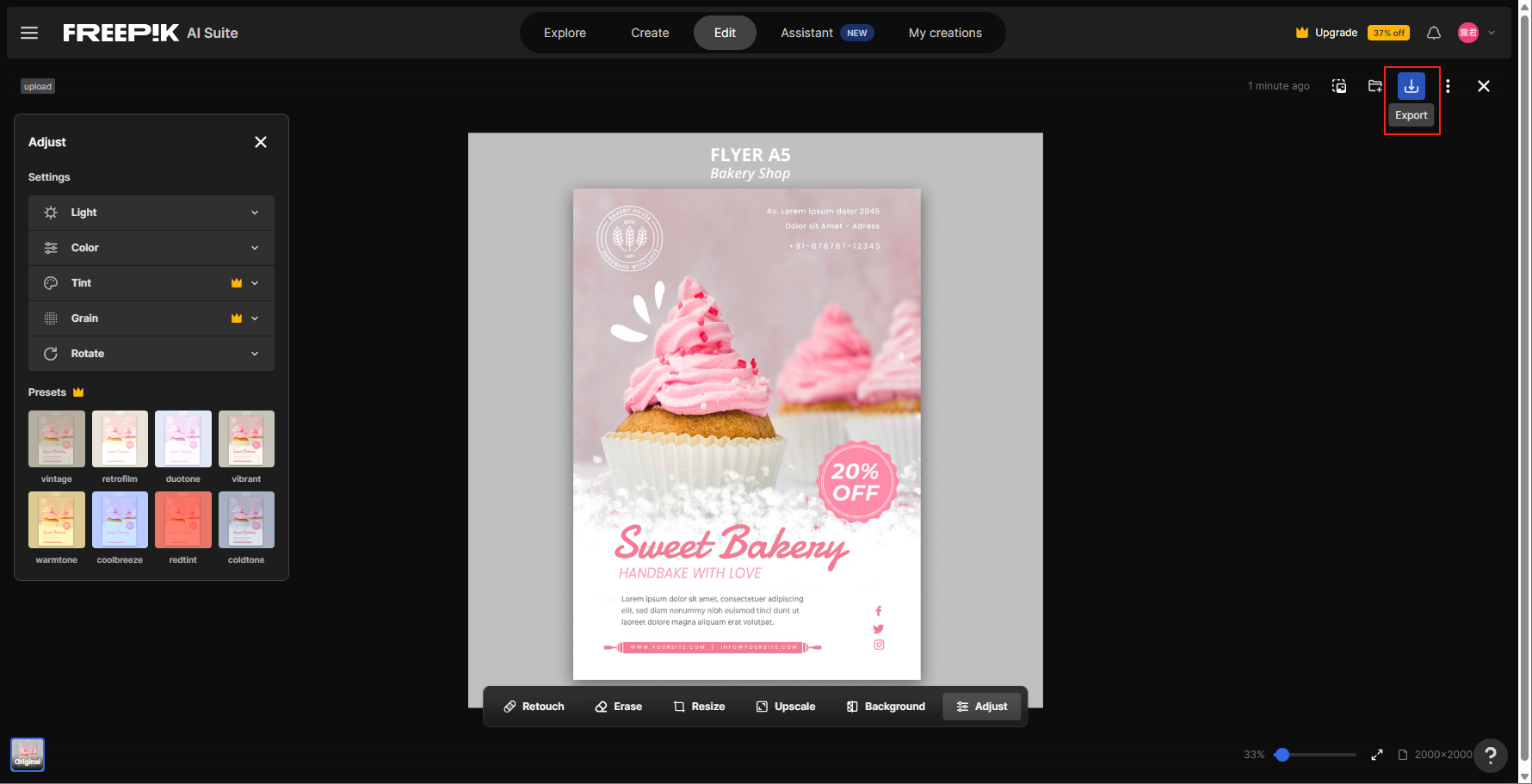Open the hamburger menu icon
Screen dimensions: 1532x784
pos(29,33)
